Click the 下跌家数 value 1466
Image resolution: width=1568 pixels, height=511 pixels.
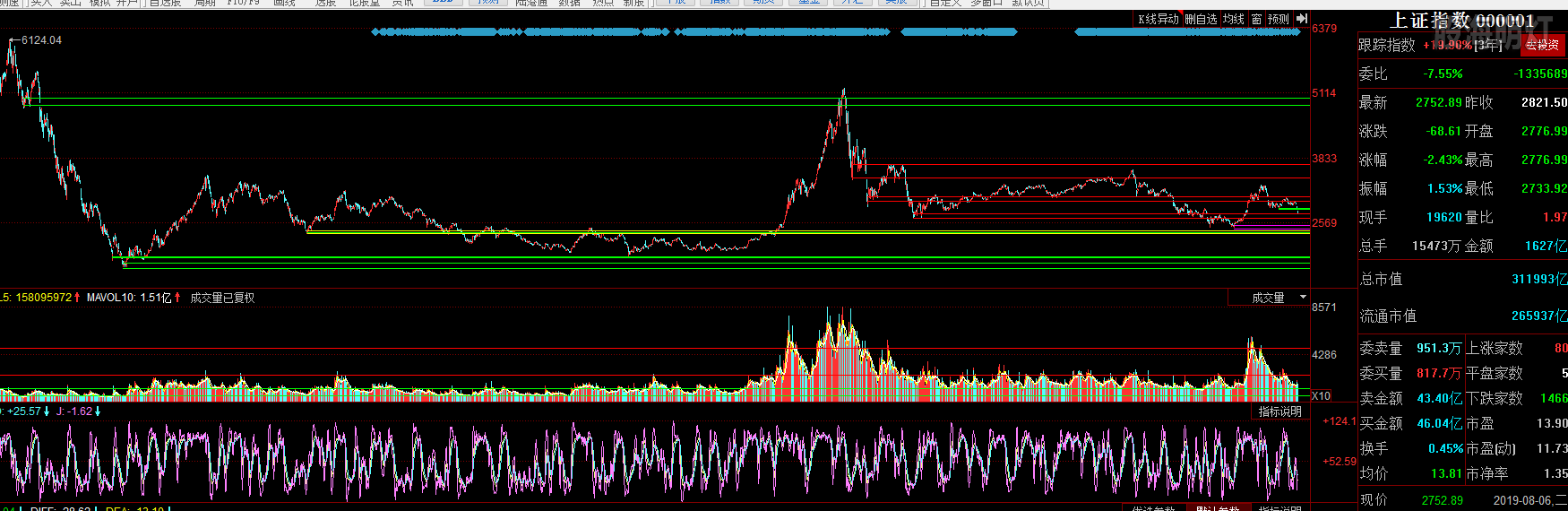(x=1553, y=399)
